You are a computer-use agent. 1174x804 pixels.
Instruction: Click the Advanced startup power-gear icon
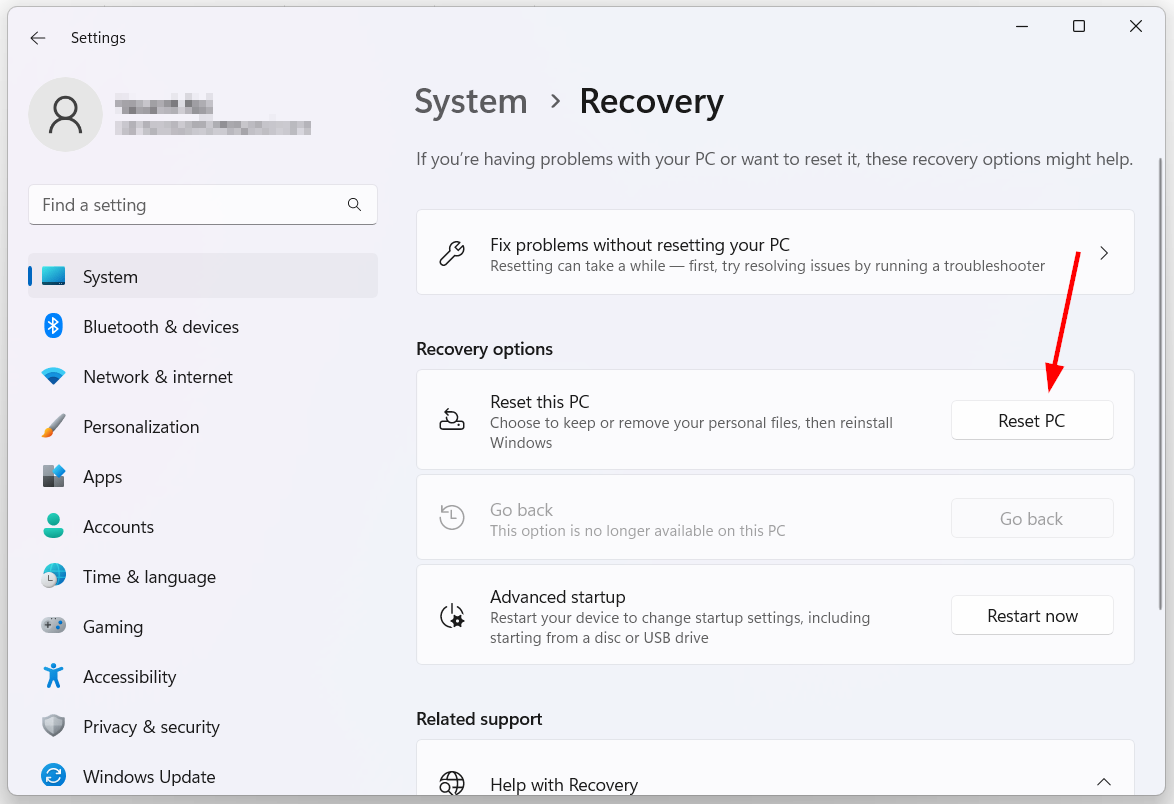tap(451, 616)
